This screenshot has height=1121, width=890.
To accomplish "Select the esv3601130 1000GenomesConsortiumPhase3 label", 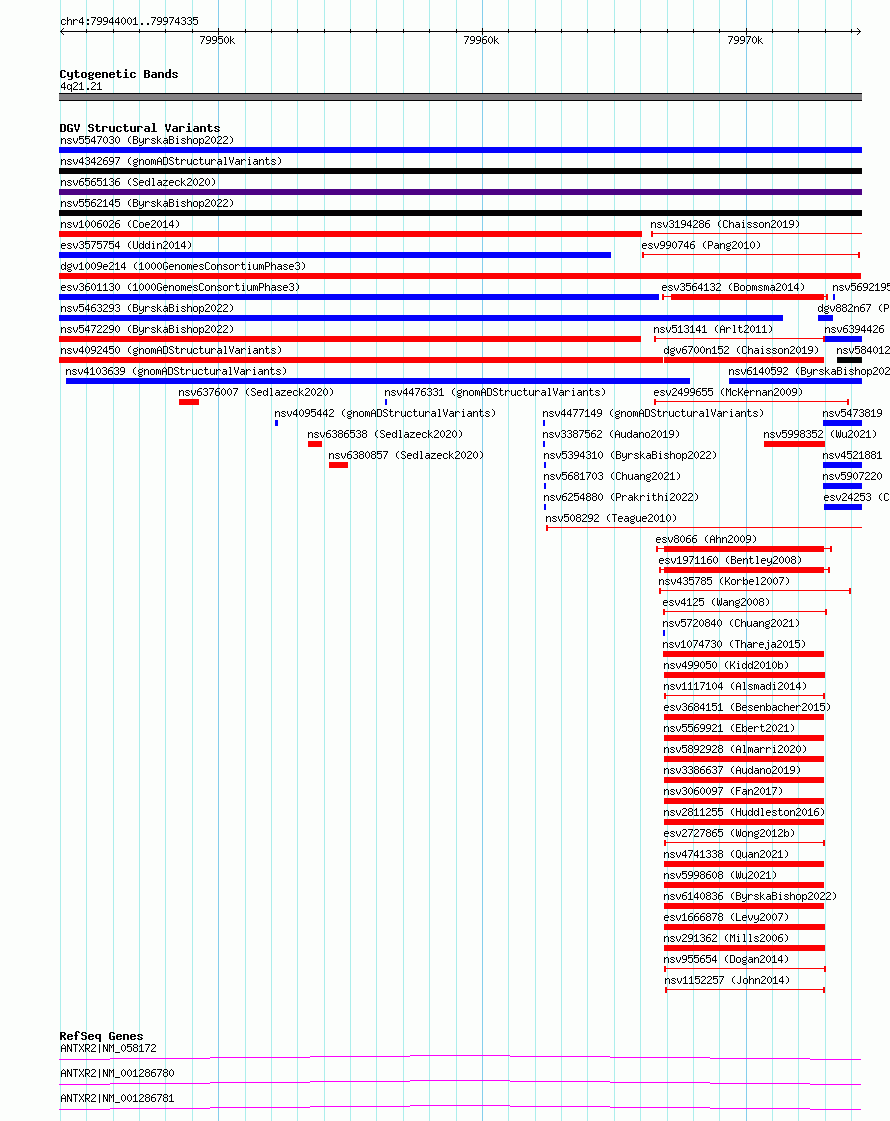I will [180, 287].
